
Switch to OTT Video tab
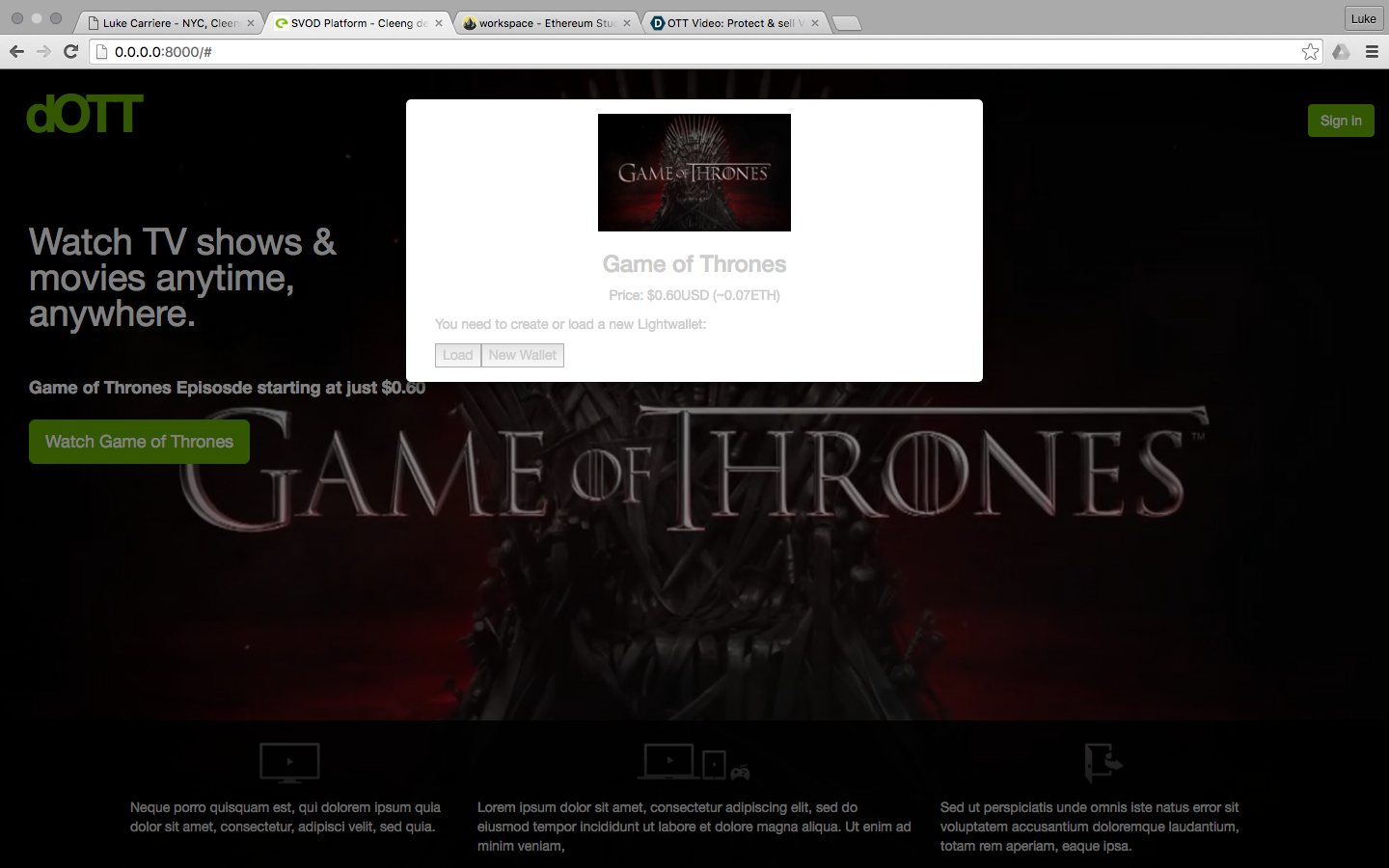pyautogui.click(x=733, y=23)
